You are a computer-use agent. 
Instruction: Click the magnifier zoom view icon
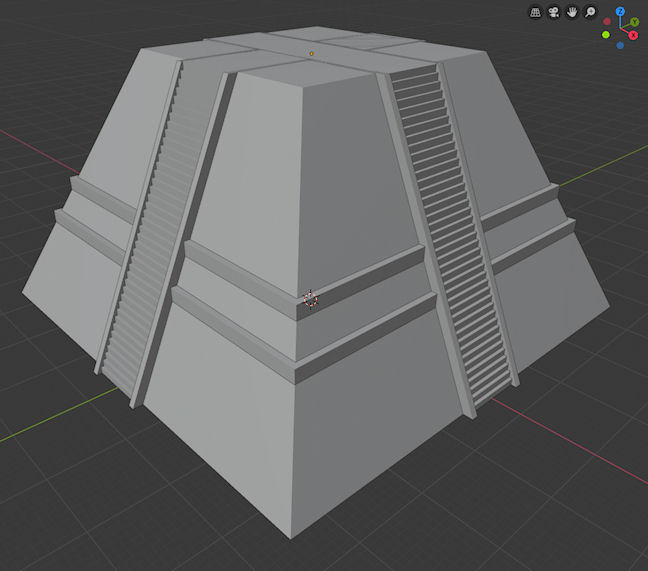coord(591,13)
